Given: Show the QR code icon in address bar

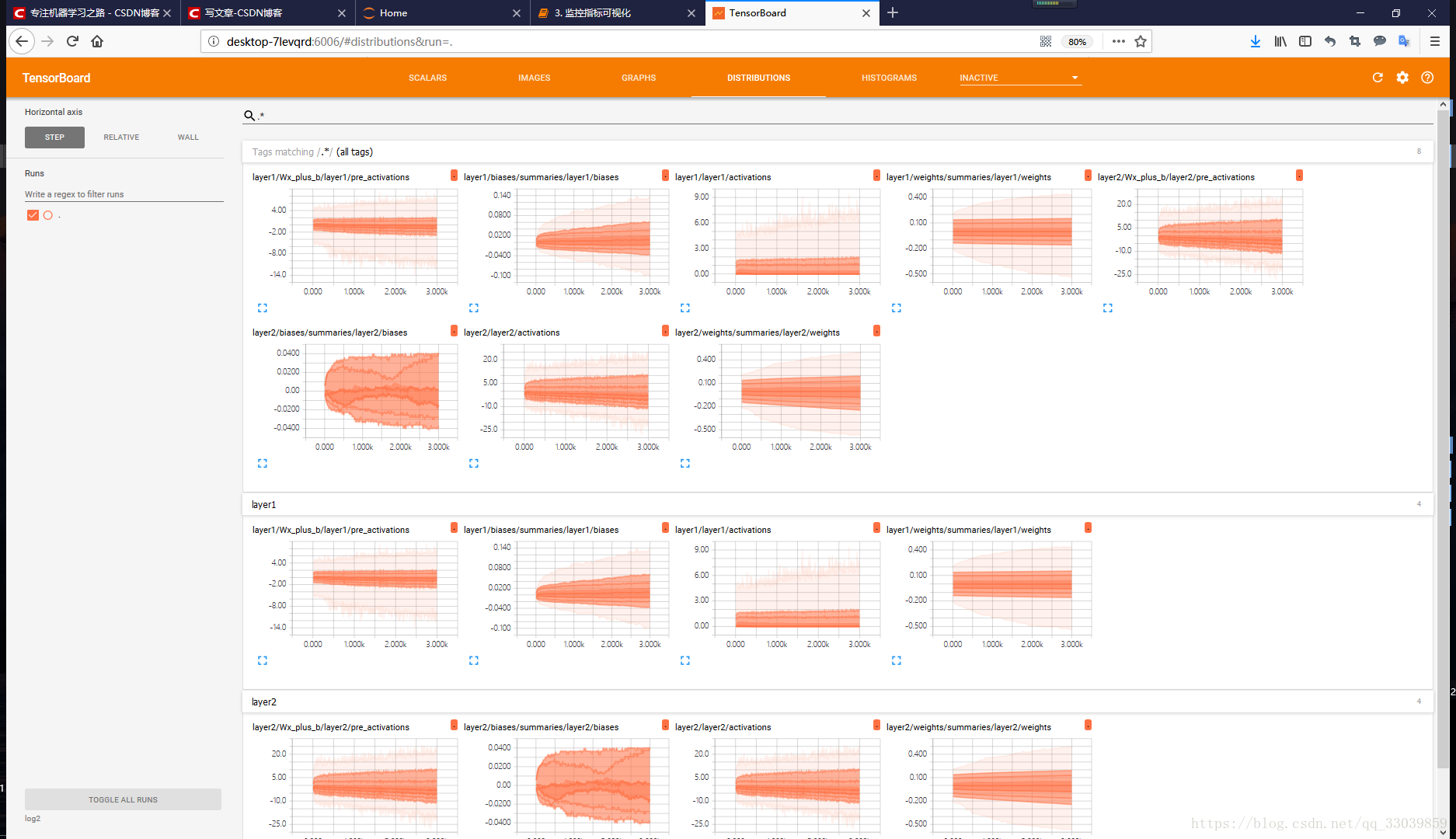Looking at the screenshot, I should click(1046, 41).
